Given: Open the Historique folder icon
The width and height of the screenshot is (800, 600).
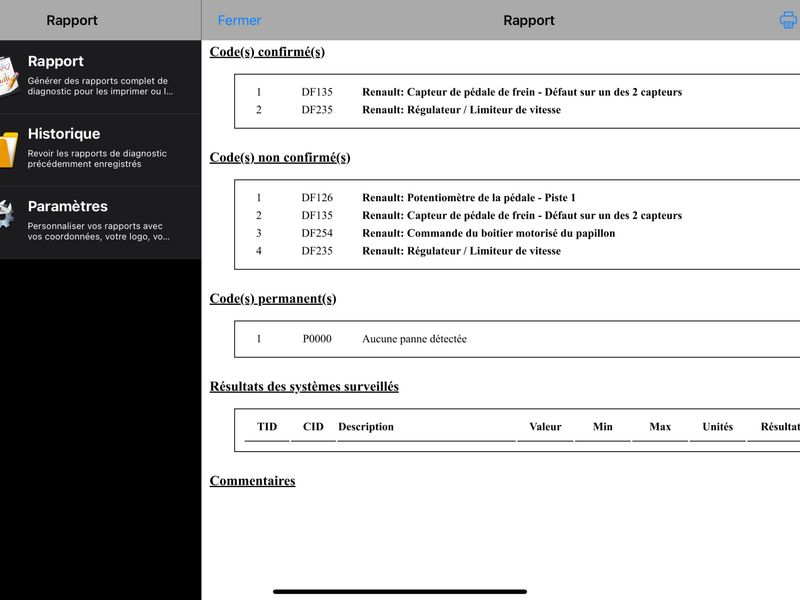Looking at the screenshot, I should coord(9,149).
